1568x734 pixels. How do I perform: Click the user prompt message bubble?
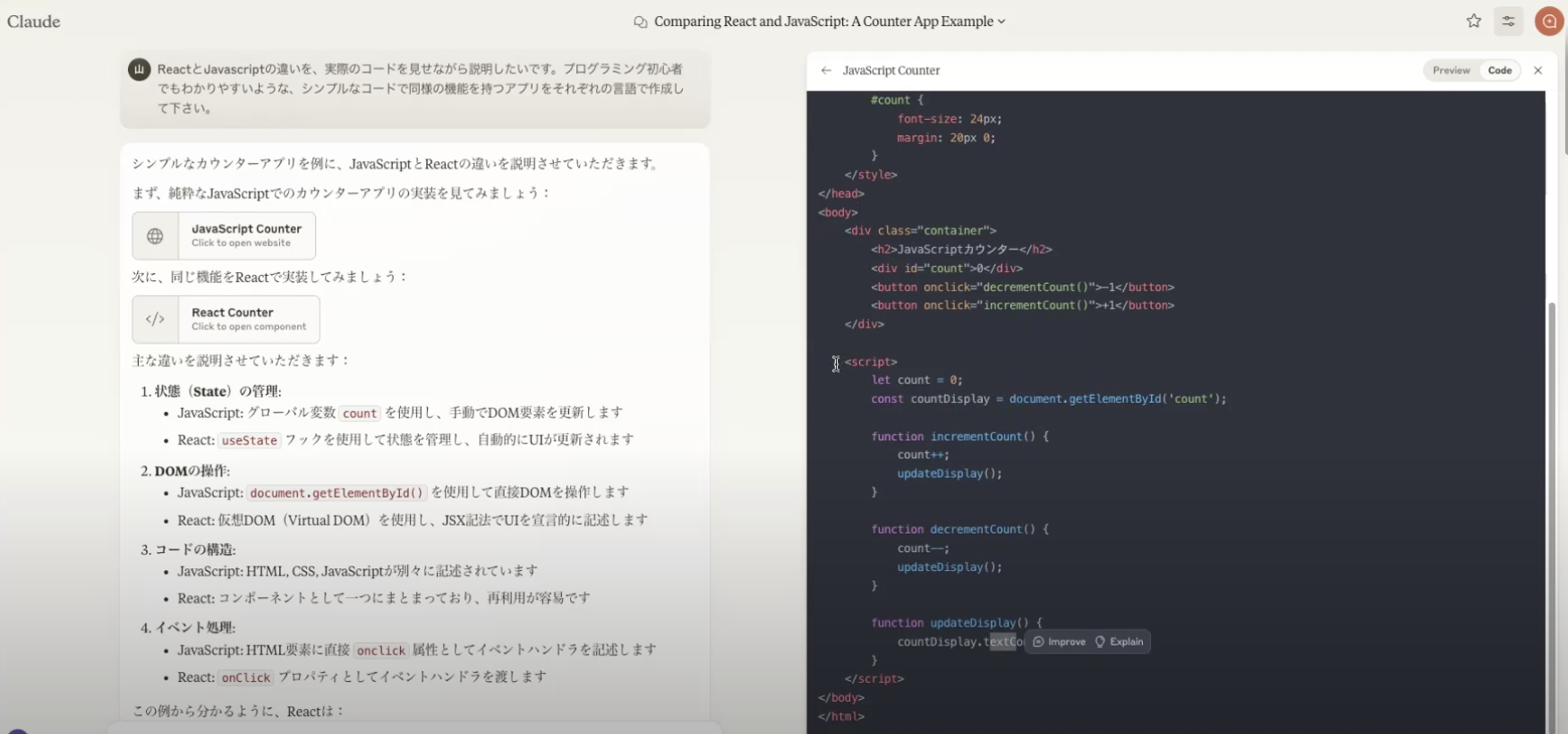tap(415, 88)
